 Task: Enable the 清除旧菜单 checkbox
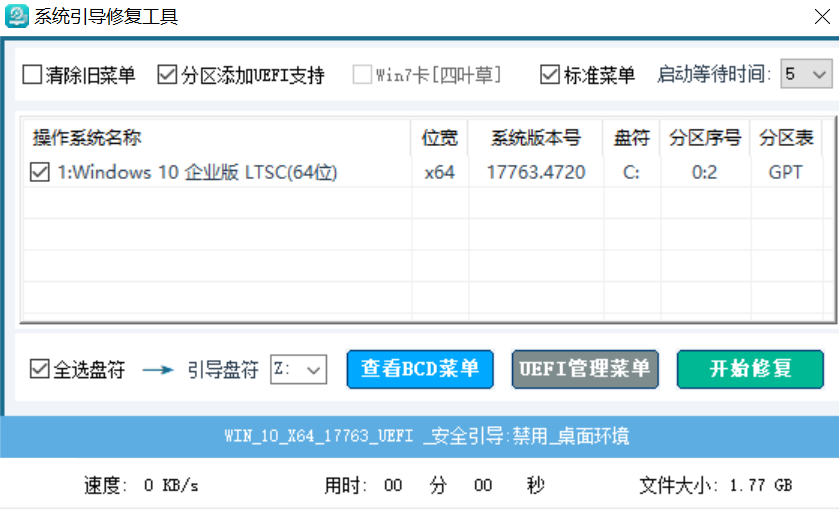point(32,74)
